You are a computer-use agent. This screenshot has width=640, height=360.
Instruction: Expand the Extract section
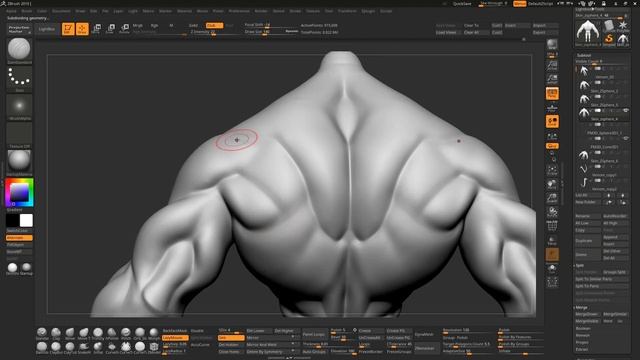pos(582,349)
